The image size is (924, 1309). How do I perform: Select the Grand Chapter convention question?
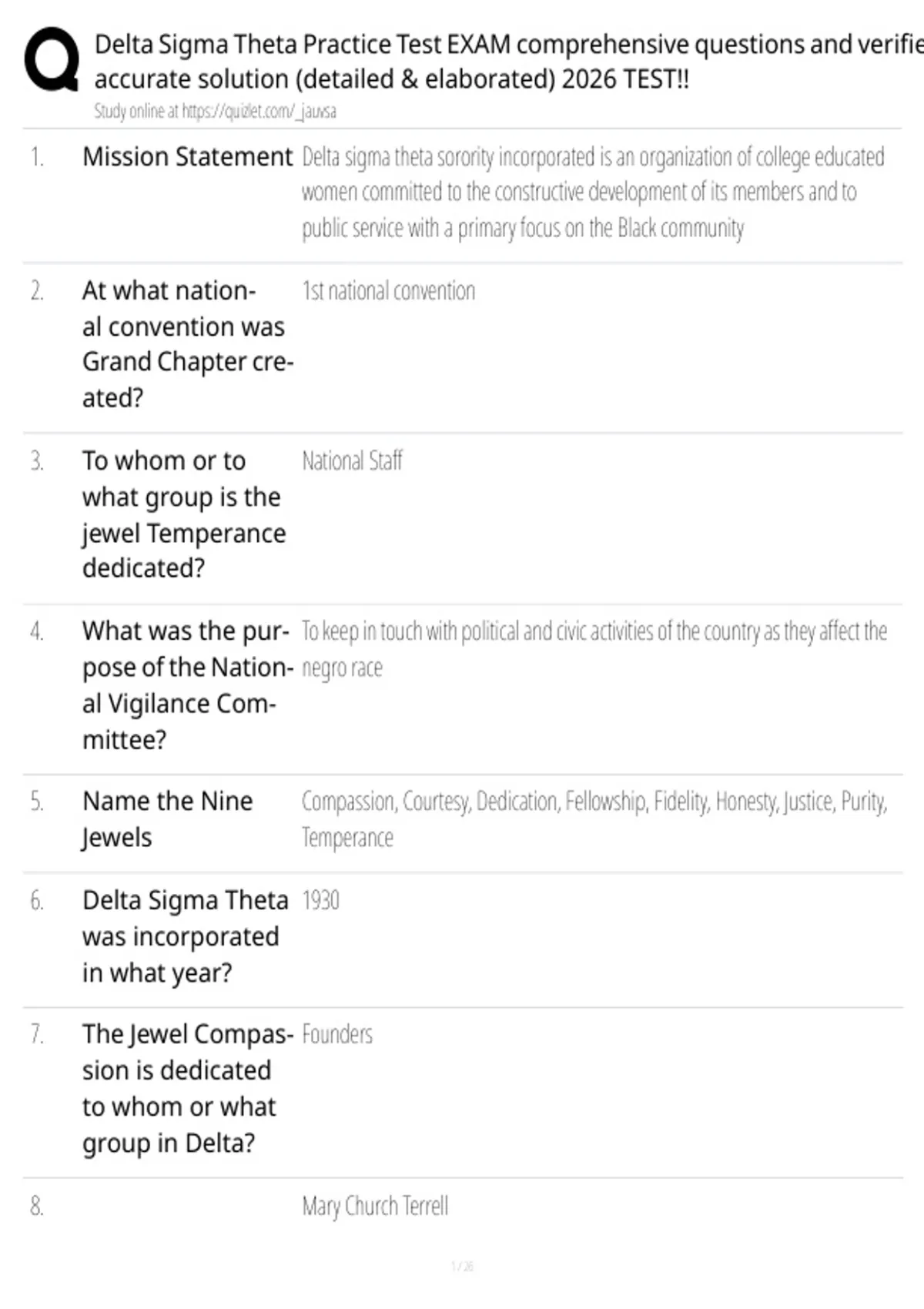point(188,344)
